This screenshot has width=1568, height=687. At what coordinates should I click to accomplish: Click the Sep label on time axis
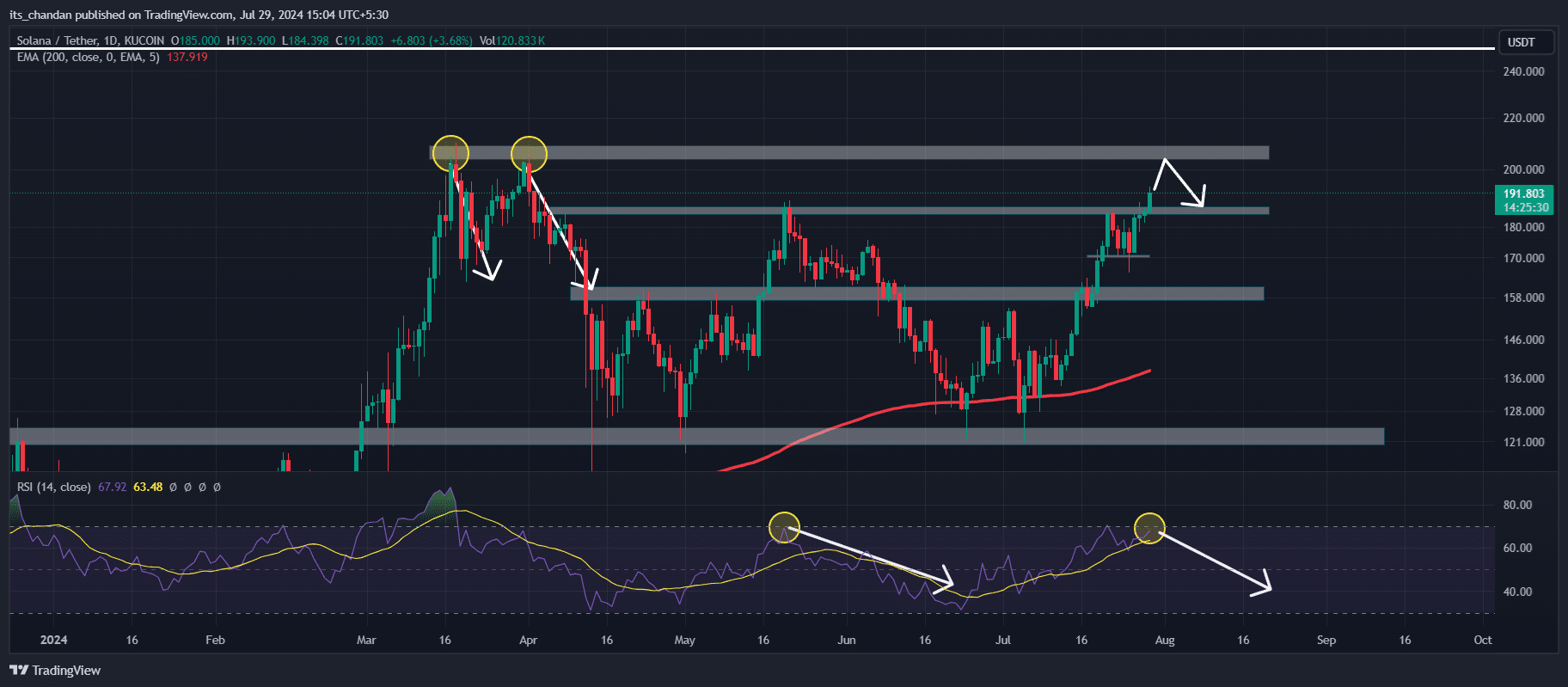click(1326, 640)
